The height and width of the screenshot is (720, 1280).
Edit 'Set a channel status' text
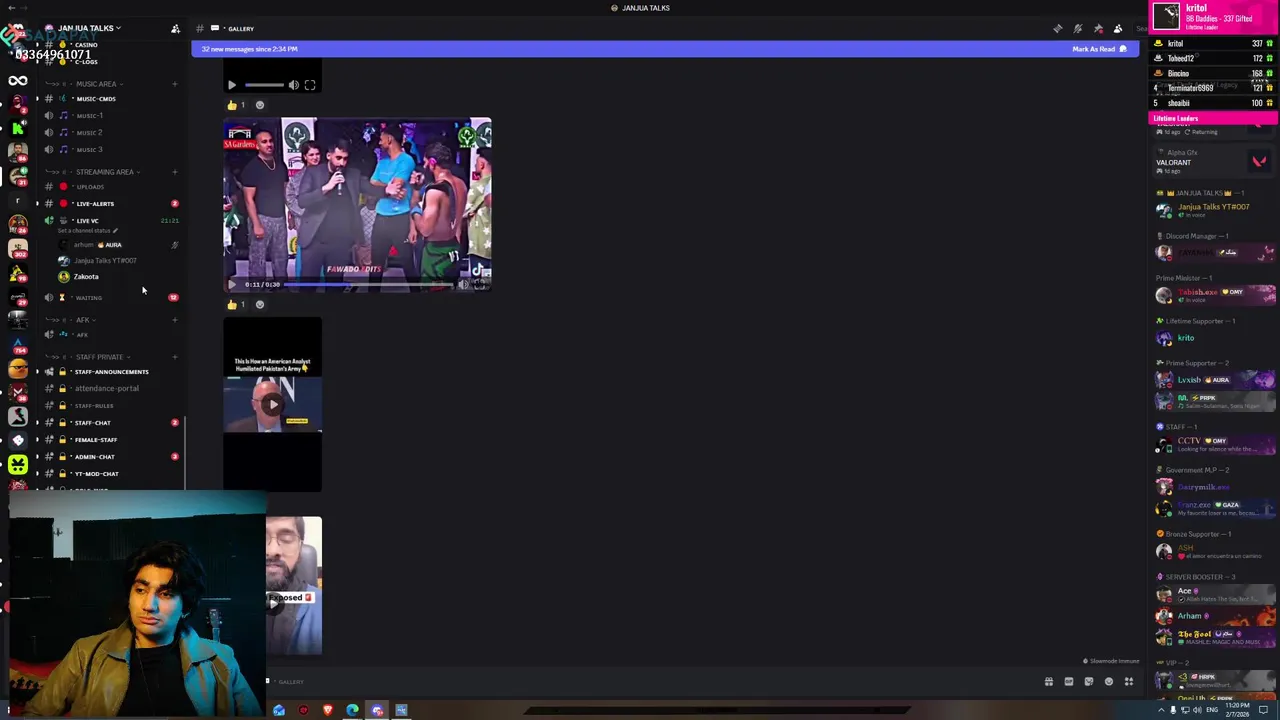coord(87,231)
